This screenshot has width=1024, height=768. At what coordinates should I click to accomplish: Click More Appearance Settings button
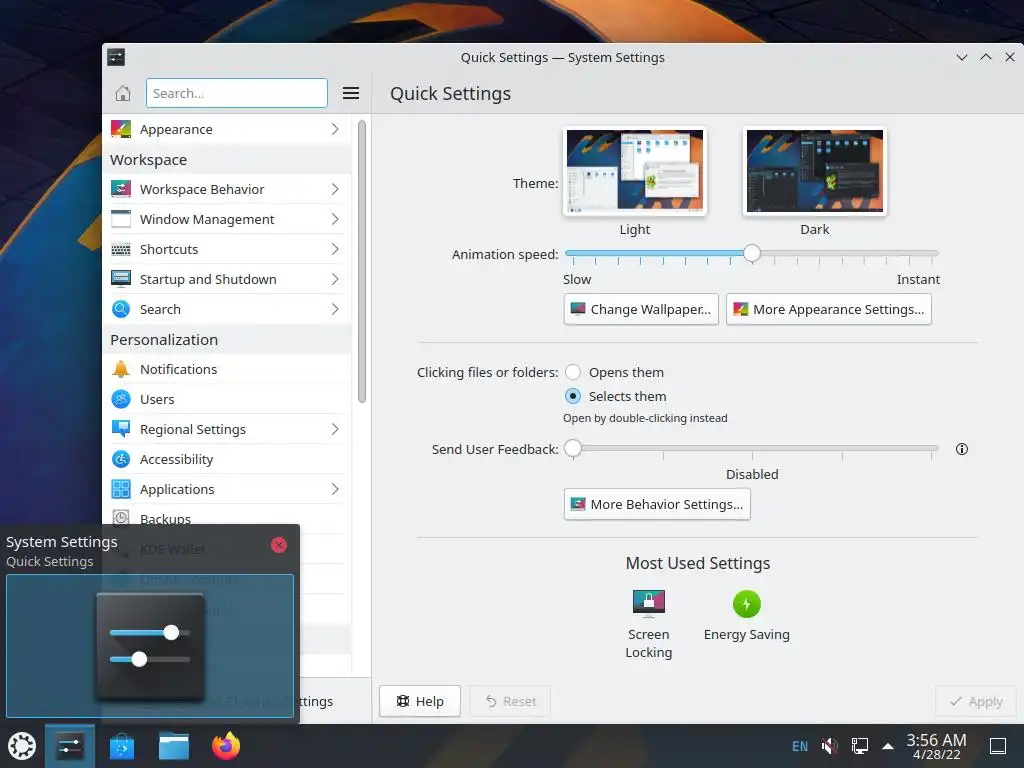(x=829, y=310)
